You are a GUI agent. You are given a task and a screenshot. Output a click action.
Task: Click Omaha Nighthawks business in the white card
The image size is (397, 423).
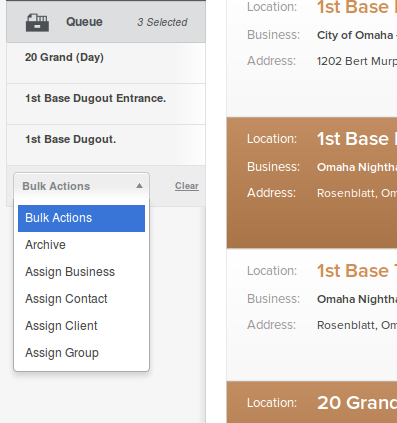click(x=357, y=299)
